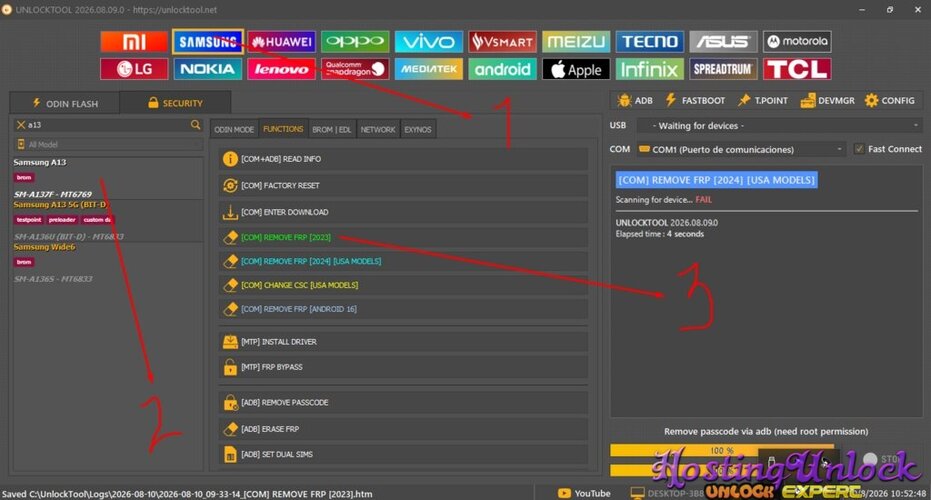Screen dimensions: 931x500
Task: Choose the Android brand logo
Action: [x=502, y=69]
